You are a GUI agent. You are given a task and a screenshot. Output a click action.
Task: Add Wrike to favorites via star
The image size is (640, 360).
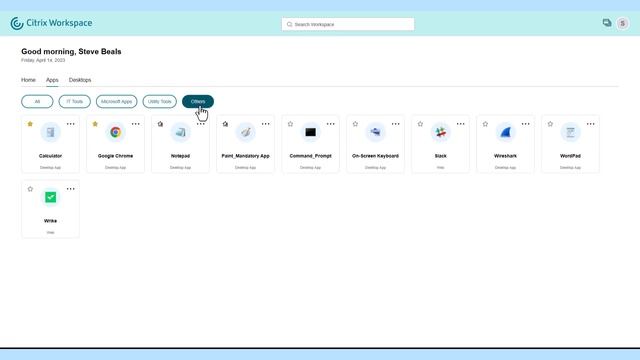click(x=30, y=189)
